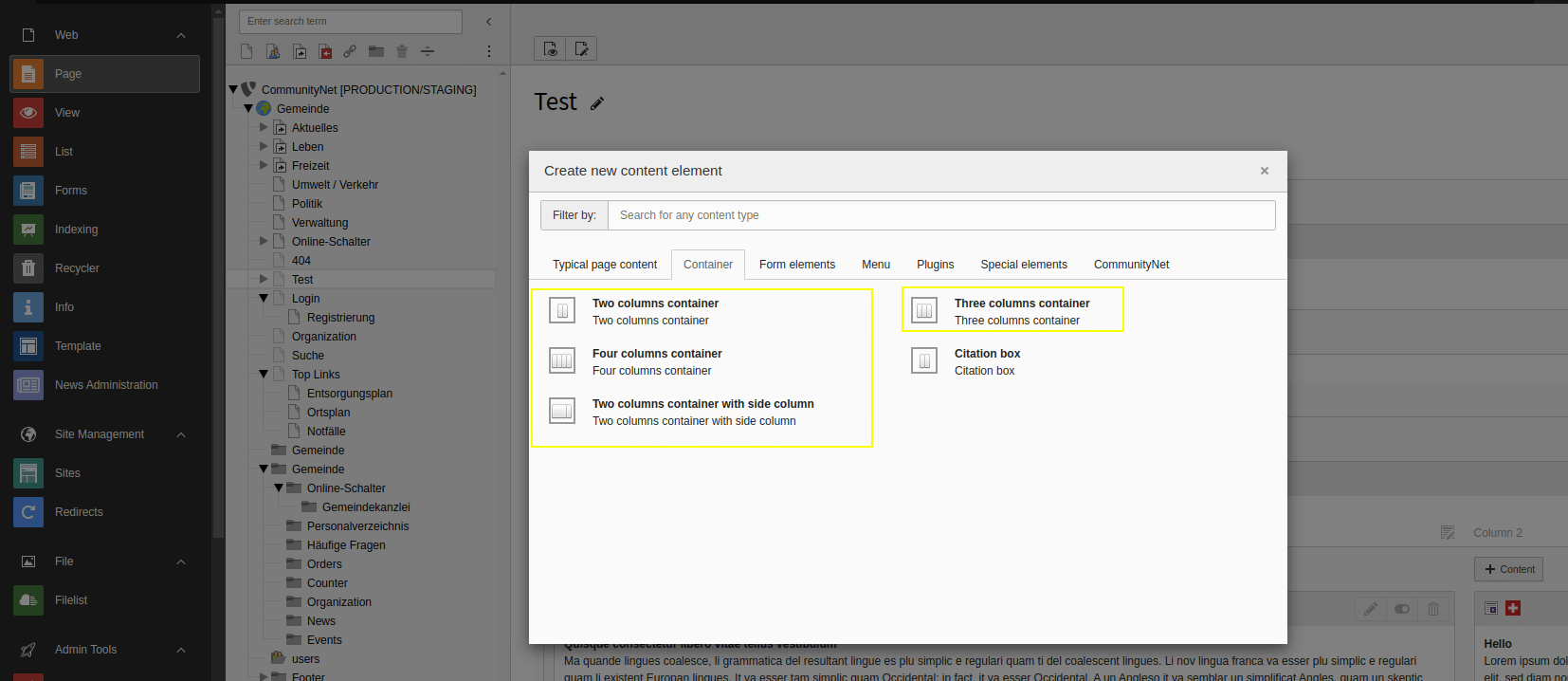Switch to the Special elements tab
Image resolution: width=1568 pixels, height=681 pixels.
tap(1024, 265)
